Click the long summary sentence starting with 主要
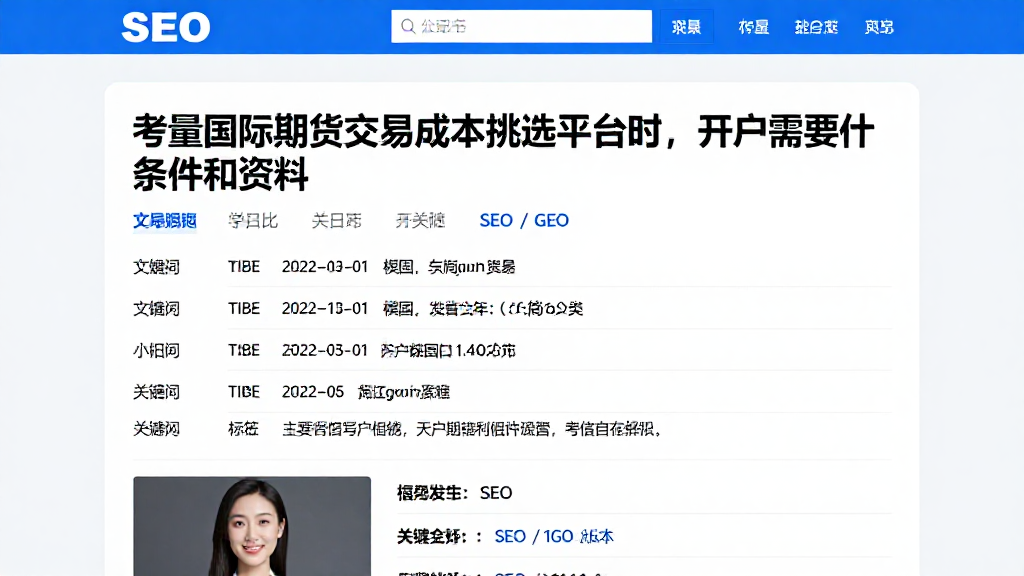The image size is (1024, 576). coord(472,429)
